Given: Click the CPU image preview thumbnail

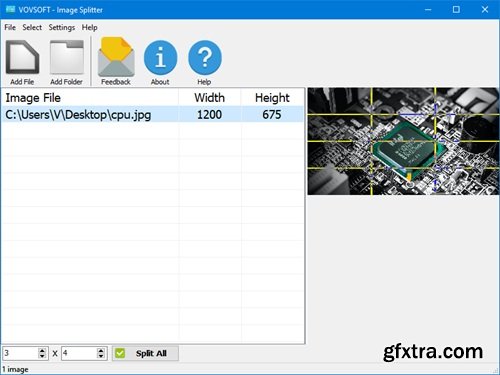Looking at the screenshot, I should [x=403, y=141].
